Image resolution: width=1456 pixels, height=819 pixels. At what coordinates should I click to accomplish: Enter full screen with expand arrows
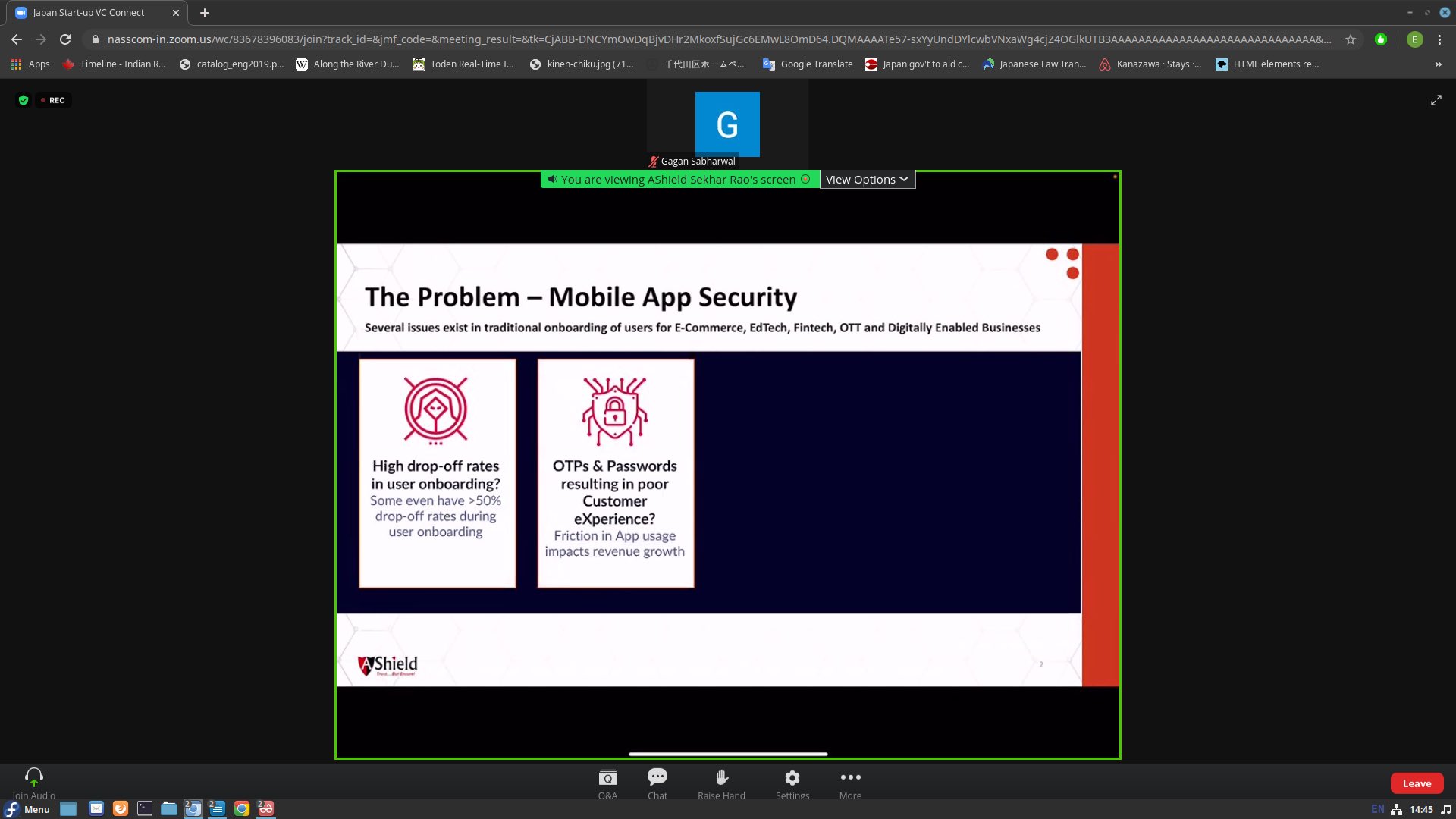pyautogui.click(x=1436, y=100)
